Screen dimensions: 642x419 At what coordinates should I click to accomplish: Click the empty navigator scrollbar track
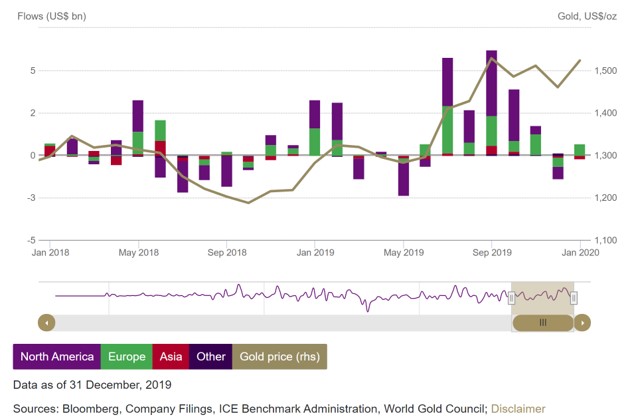pyautogui.click(x=283, y=323)
